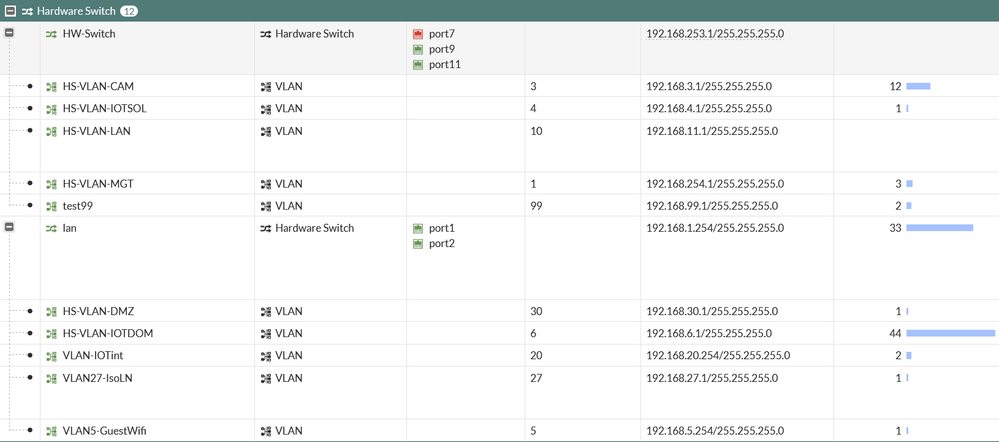The width and height of the screenshot is (999, 442).
Task: Click the HS-VLAN-CAM interface icon
Action: point(51,87)
